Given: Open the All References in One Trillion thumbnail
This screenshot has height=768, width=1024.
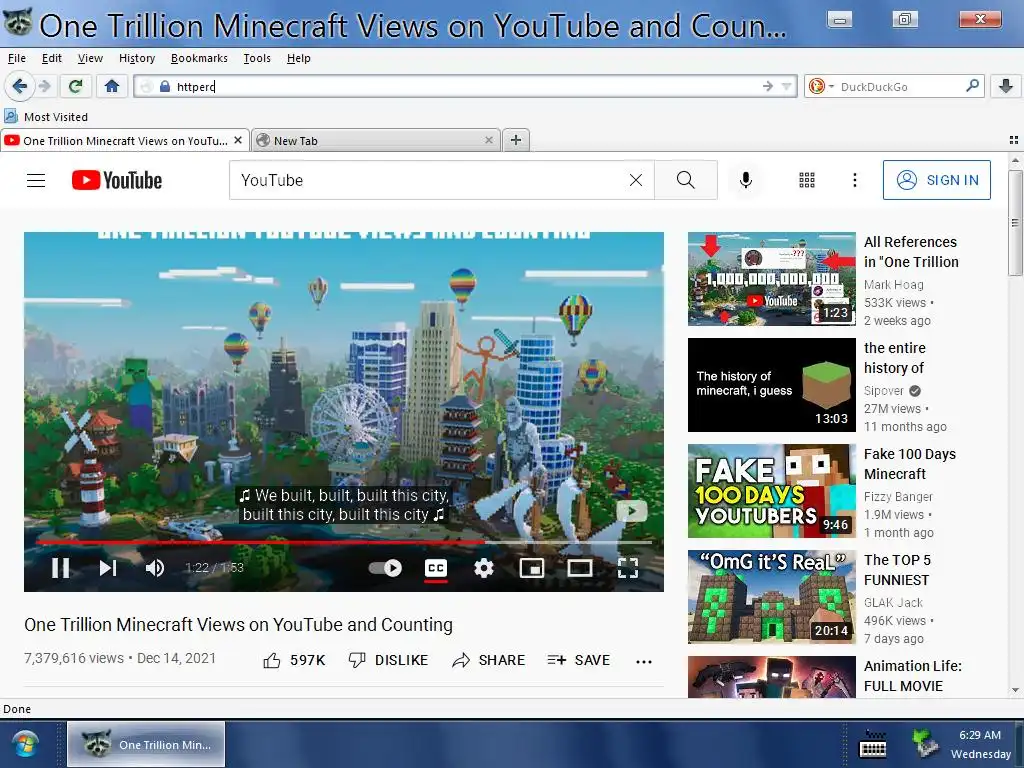Looking at the screenshot, I should tap(771, 279).
